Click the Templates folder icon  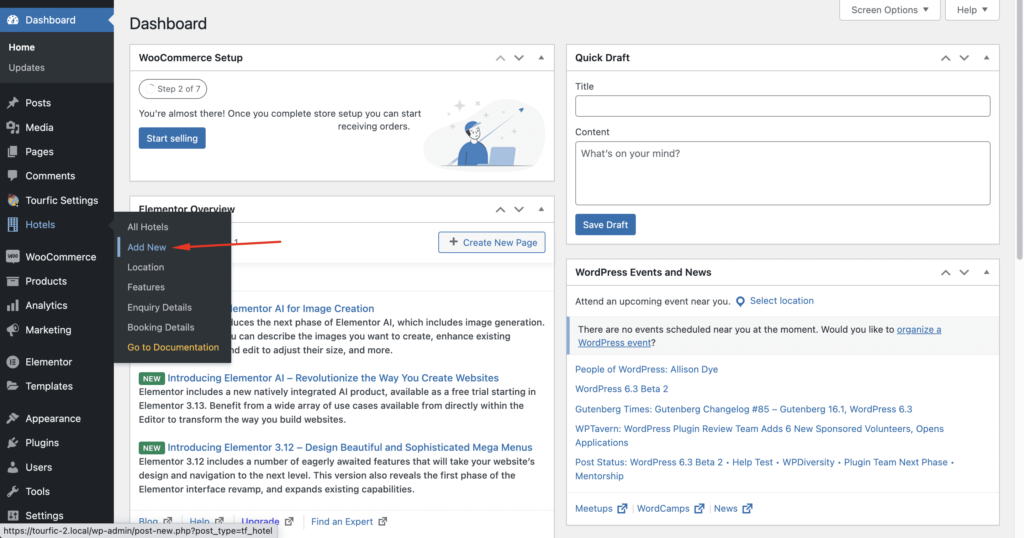[12, 386]
